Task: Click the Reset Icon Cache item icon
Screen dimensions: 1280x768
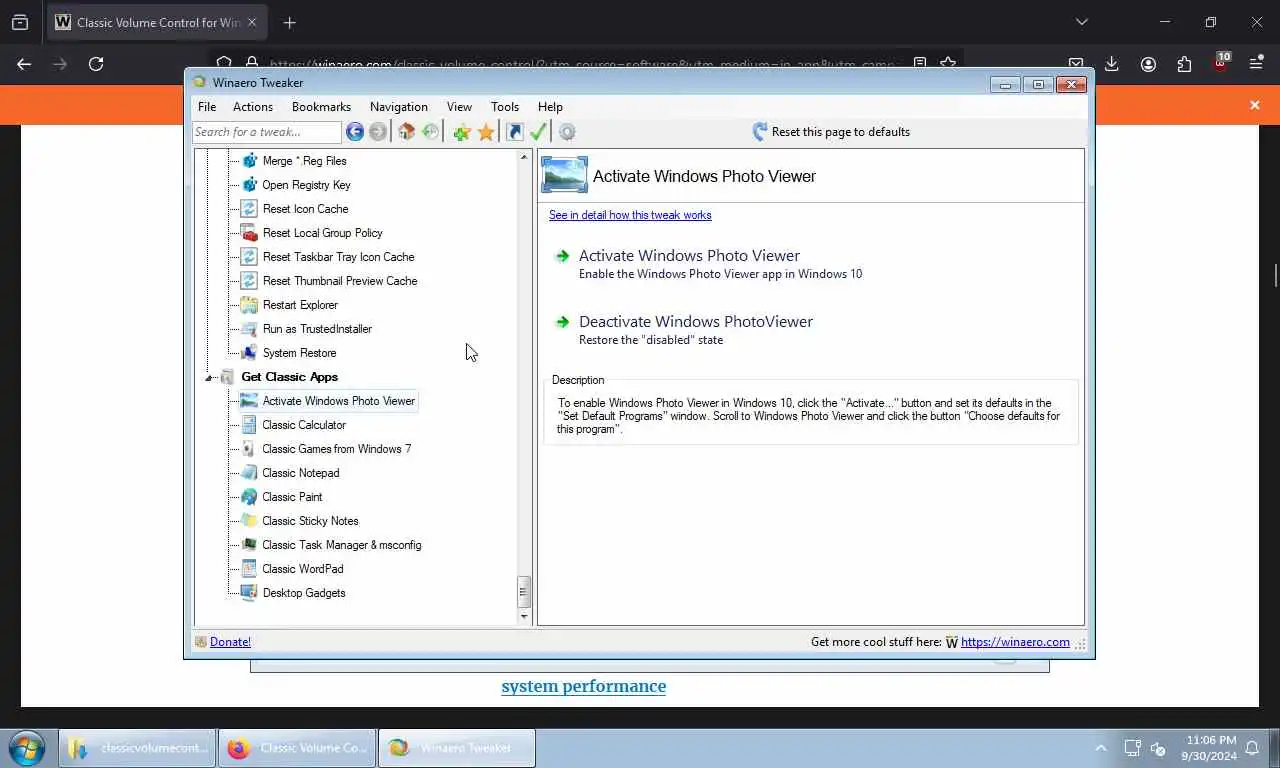Action: 249,209
